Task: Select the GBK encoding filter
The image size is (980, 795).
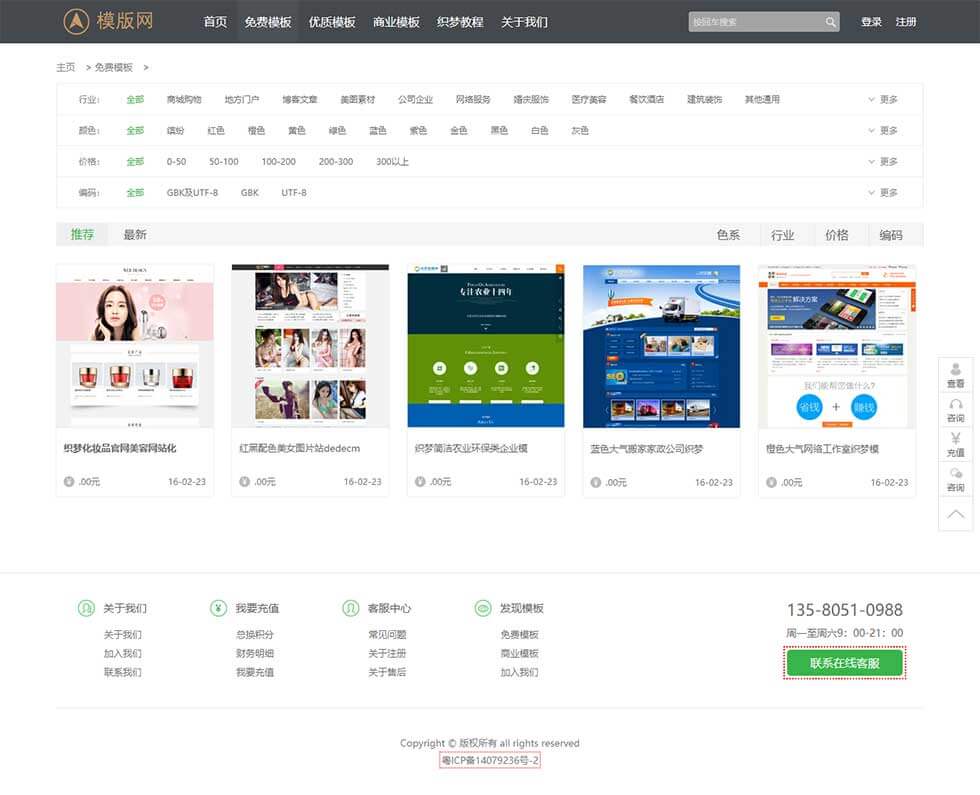Action: coord(249,193)
